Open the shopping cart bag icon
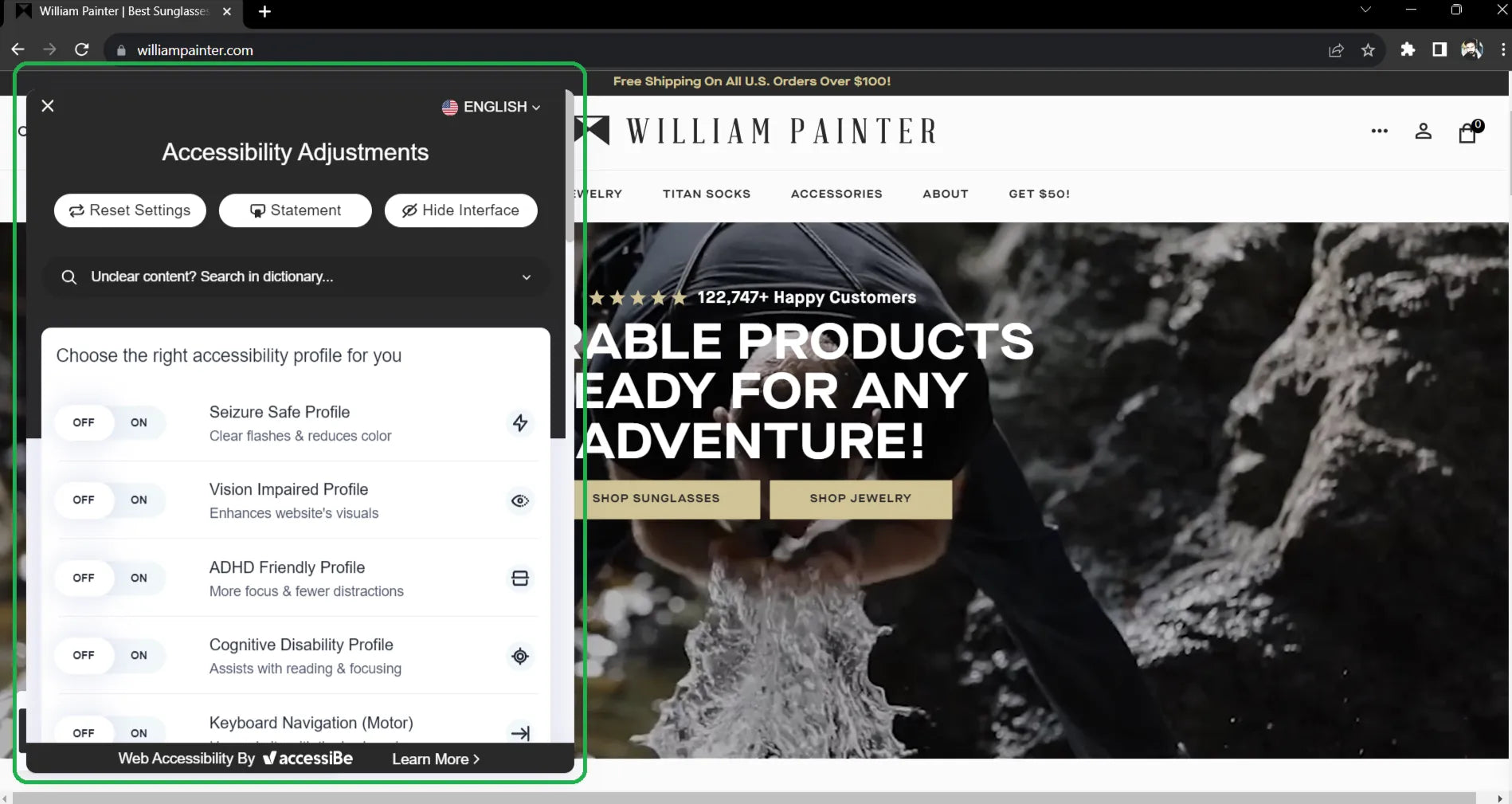 tap(1468, 131)
